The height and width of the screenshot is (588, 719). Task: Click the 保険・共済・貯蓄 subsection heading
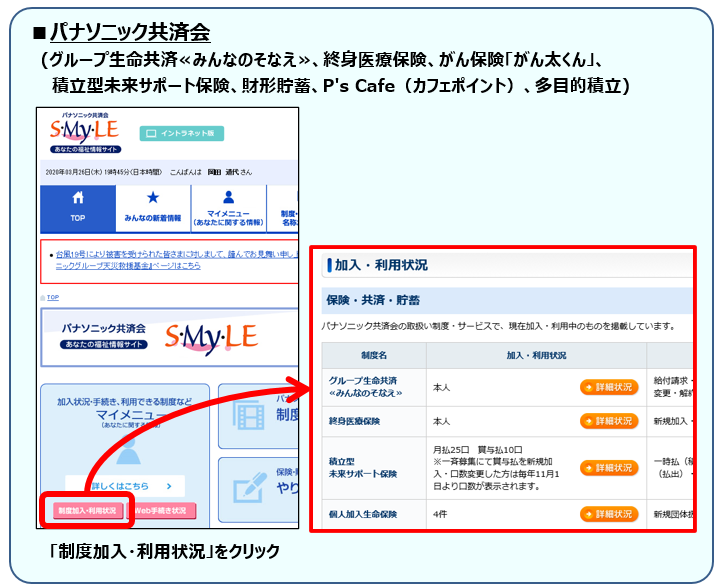tap(373, 300)
